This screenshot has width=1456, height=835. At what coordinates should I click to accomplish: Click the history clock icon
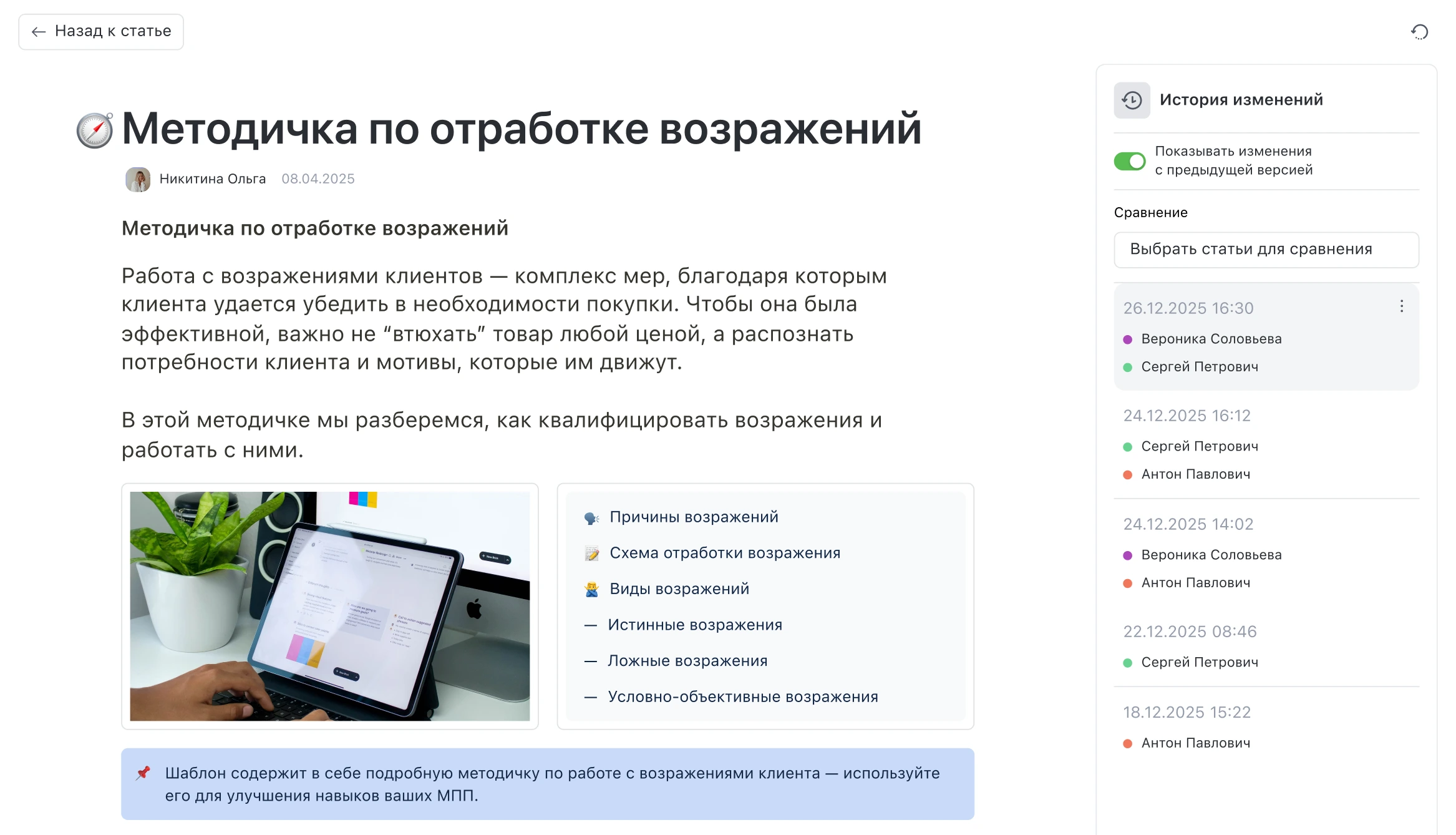1132,100
